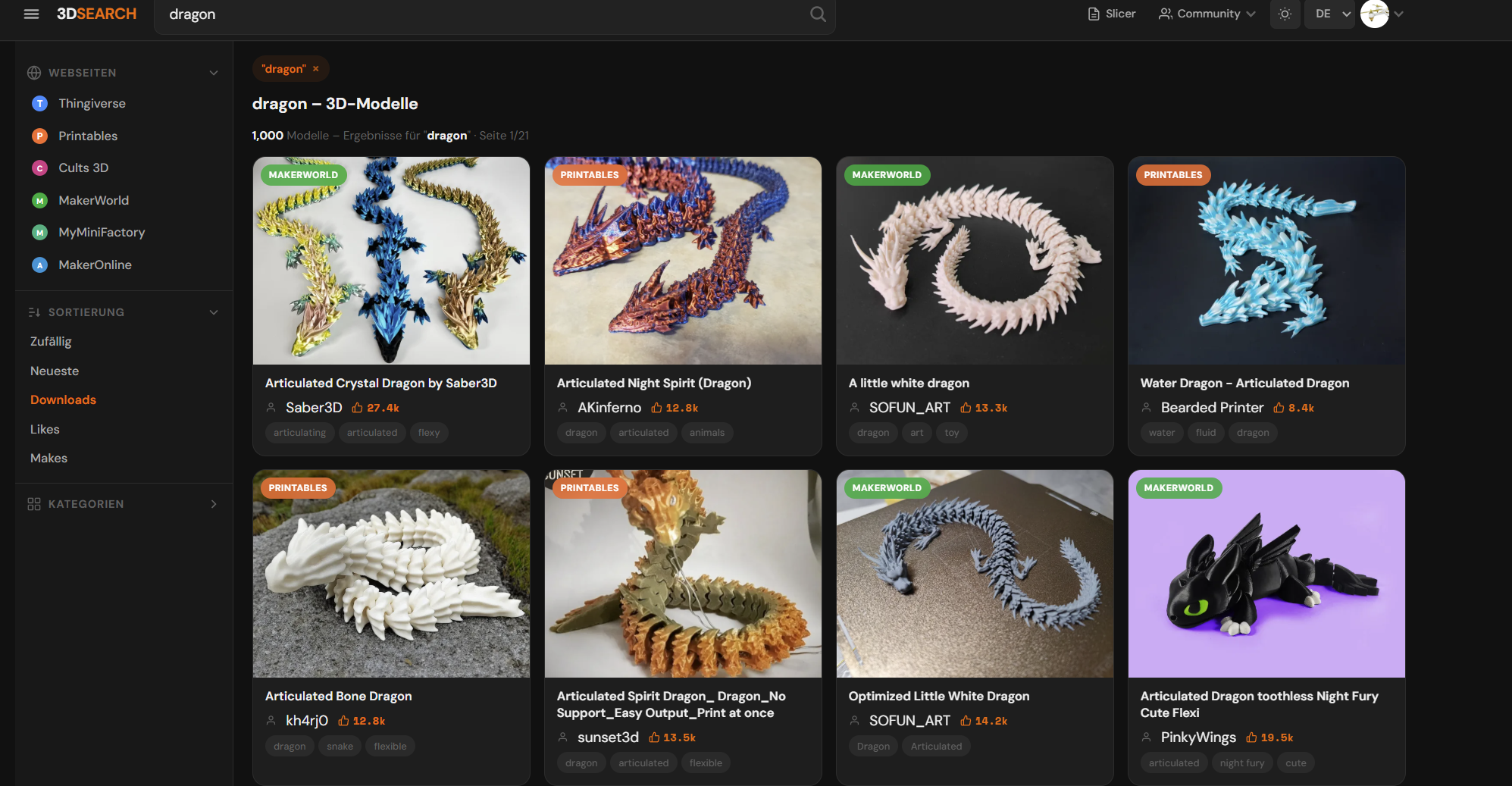This screenshot has height=786, width=1512.
Task: Click the flexy tag on the crystal dragon card
Action: tap(428, 432)
